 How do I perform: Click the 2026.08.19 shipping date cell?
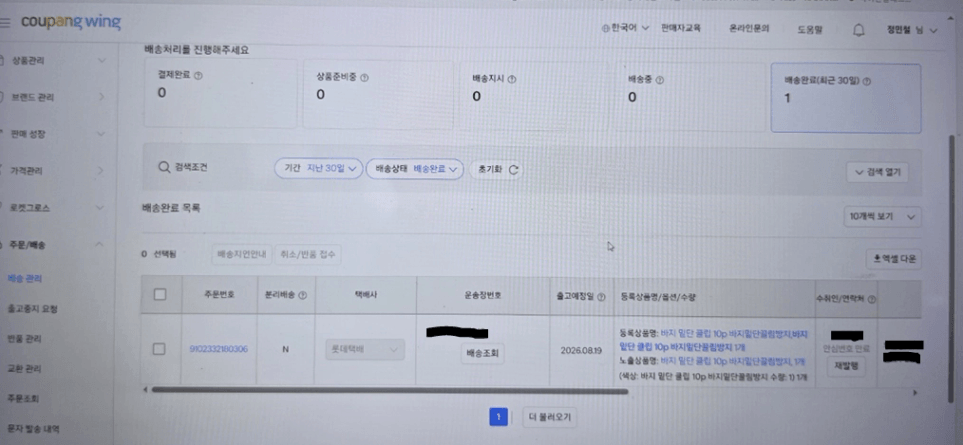pyautogui.click(x=581, y=352)
